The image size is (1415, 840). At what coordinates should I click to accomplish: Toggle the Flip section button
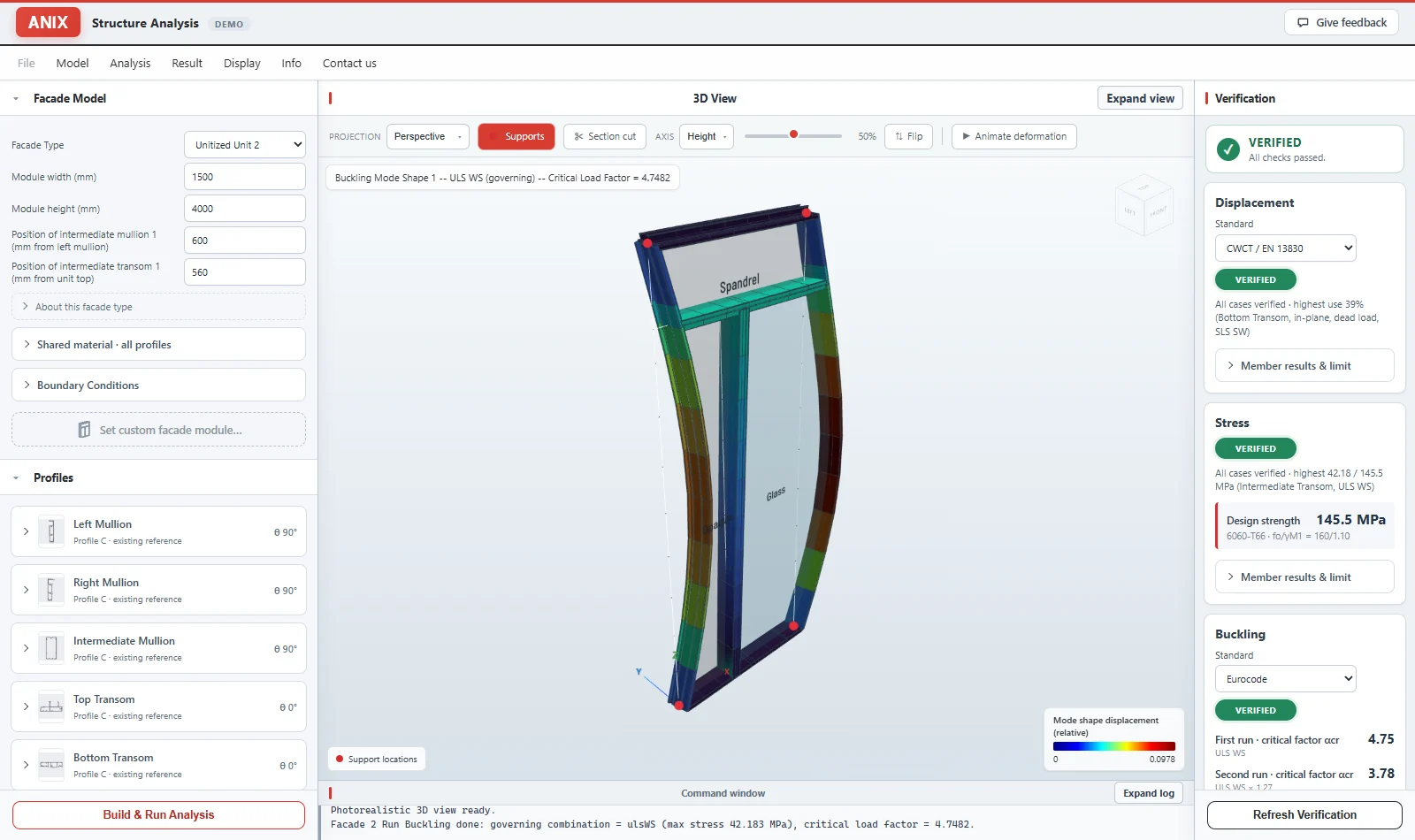click(x=908, y=136)
